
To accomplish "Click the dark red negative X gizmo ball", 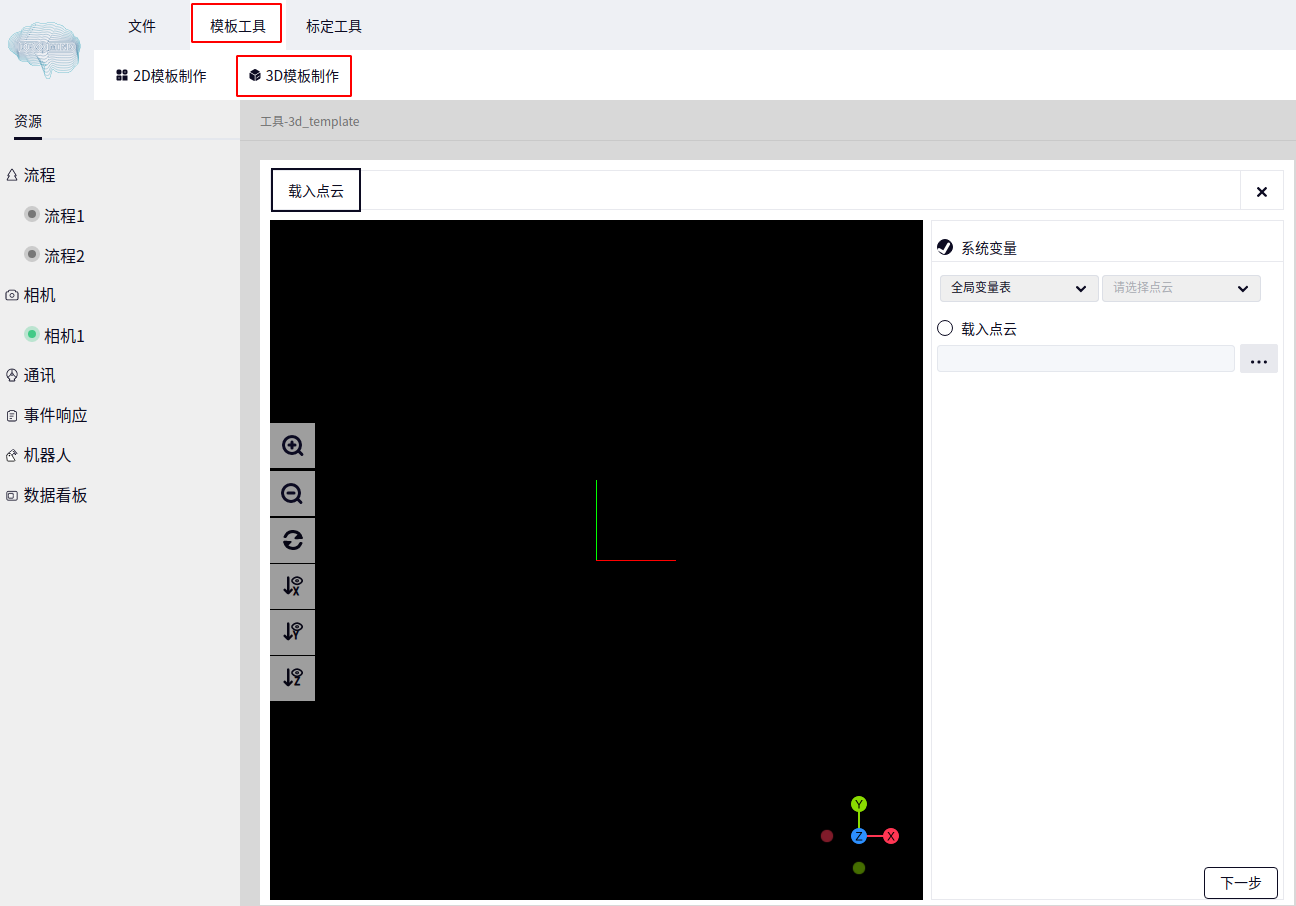I will (x=827, y=836).
